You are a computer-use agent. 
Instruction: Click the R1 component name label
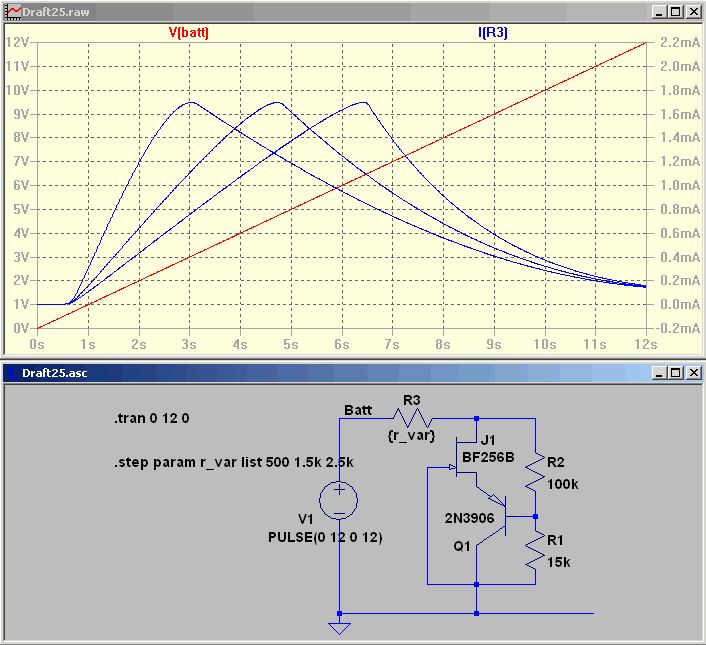click(x=555, y=540)
